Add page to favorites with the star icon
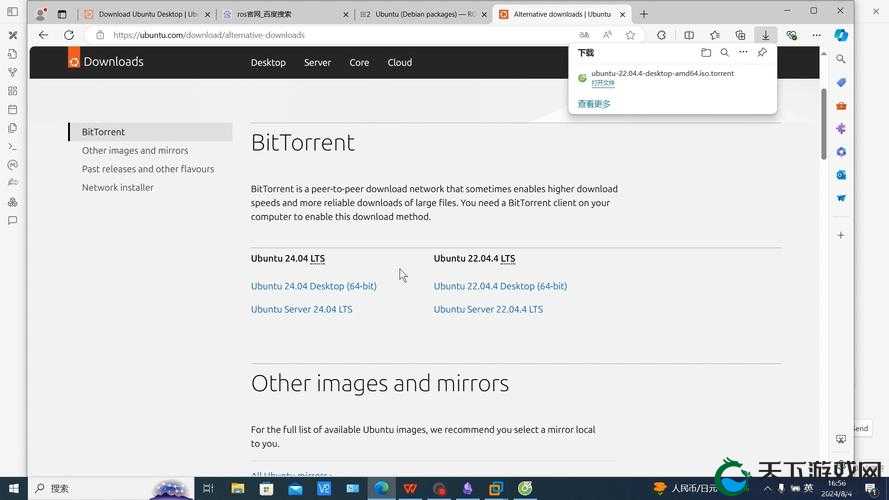This screenshot has height=500, width=889. coord(630,35)
